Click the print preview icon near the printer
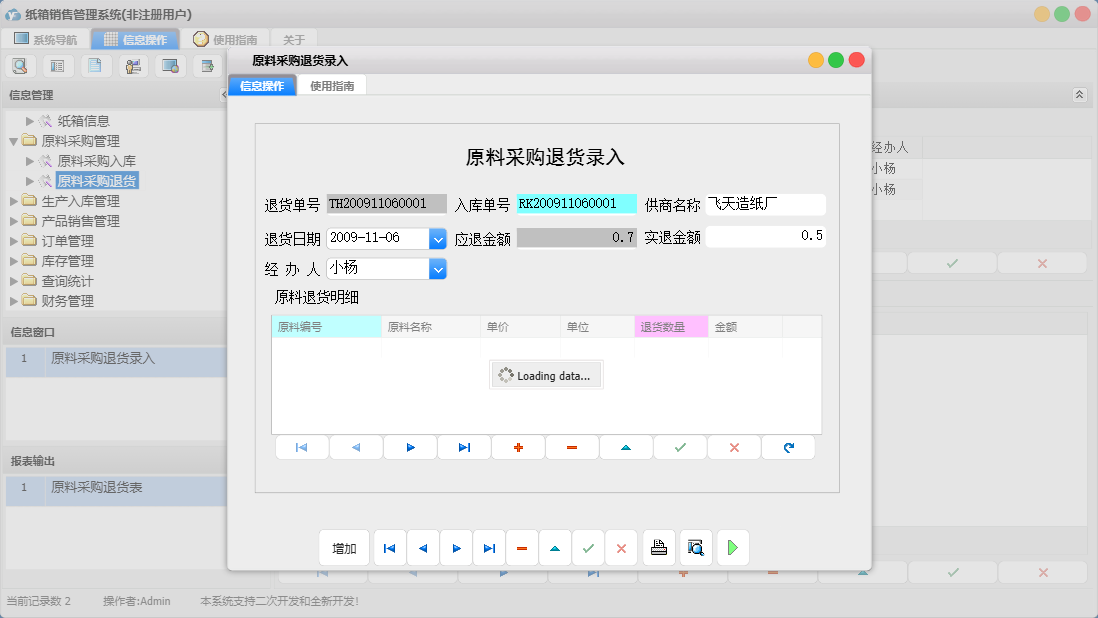The width and height of the screenshot is (1098, 618). pyautogui.click(x=695, y=547)
